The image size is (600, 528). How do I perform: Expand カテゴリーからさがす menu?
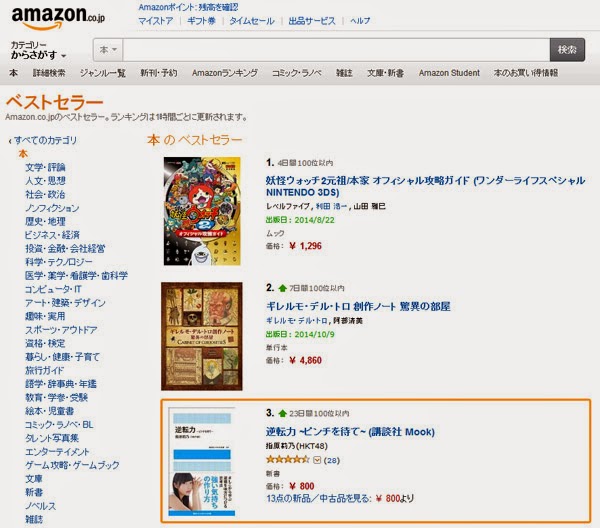(38, 51)
